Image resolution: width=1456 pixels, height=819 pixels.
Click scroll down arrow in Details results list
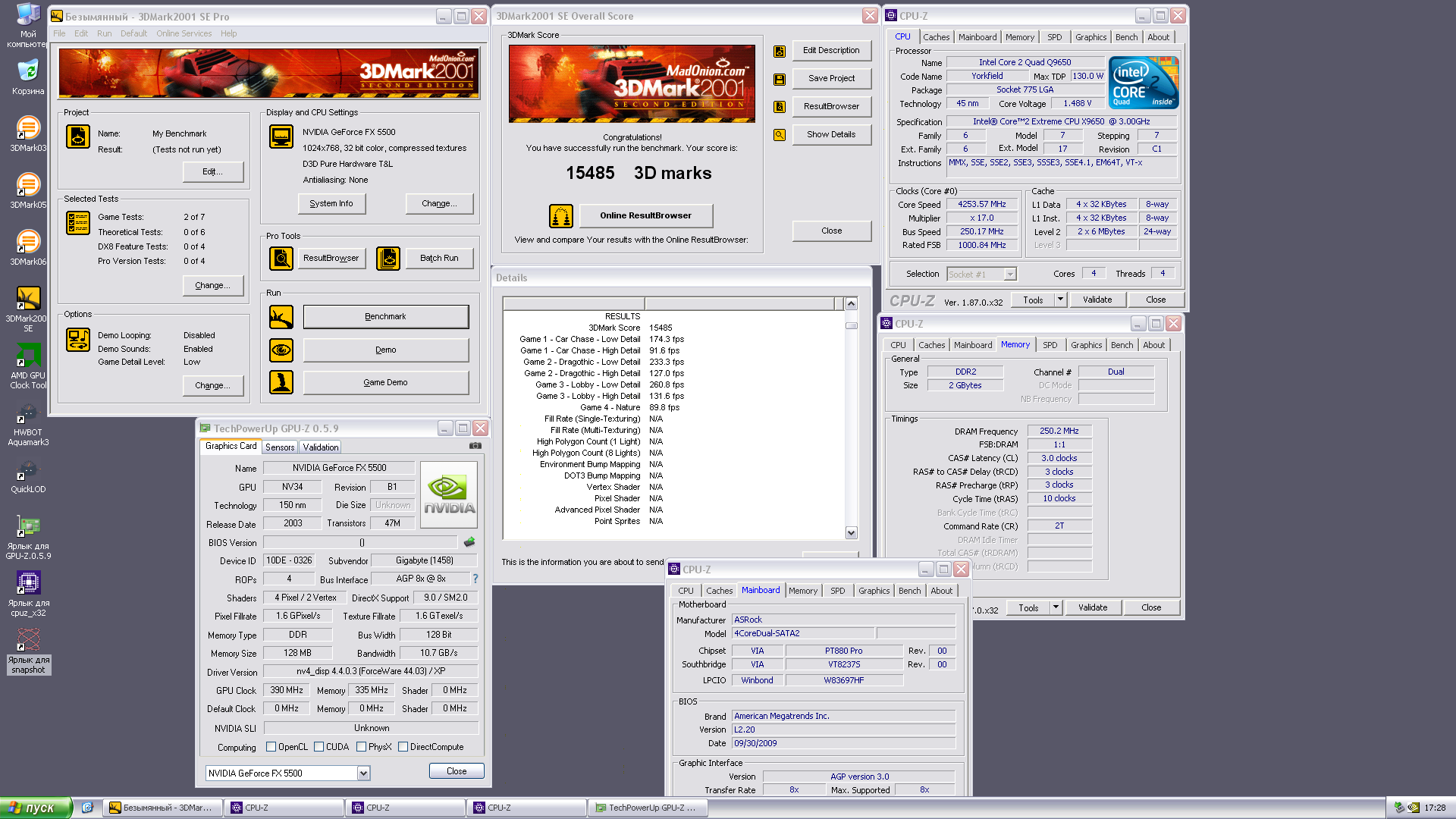click(x=851, y=532)
